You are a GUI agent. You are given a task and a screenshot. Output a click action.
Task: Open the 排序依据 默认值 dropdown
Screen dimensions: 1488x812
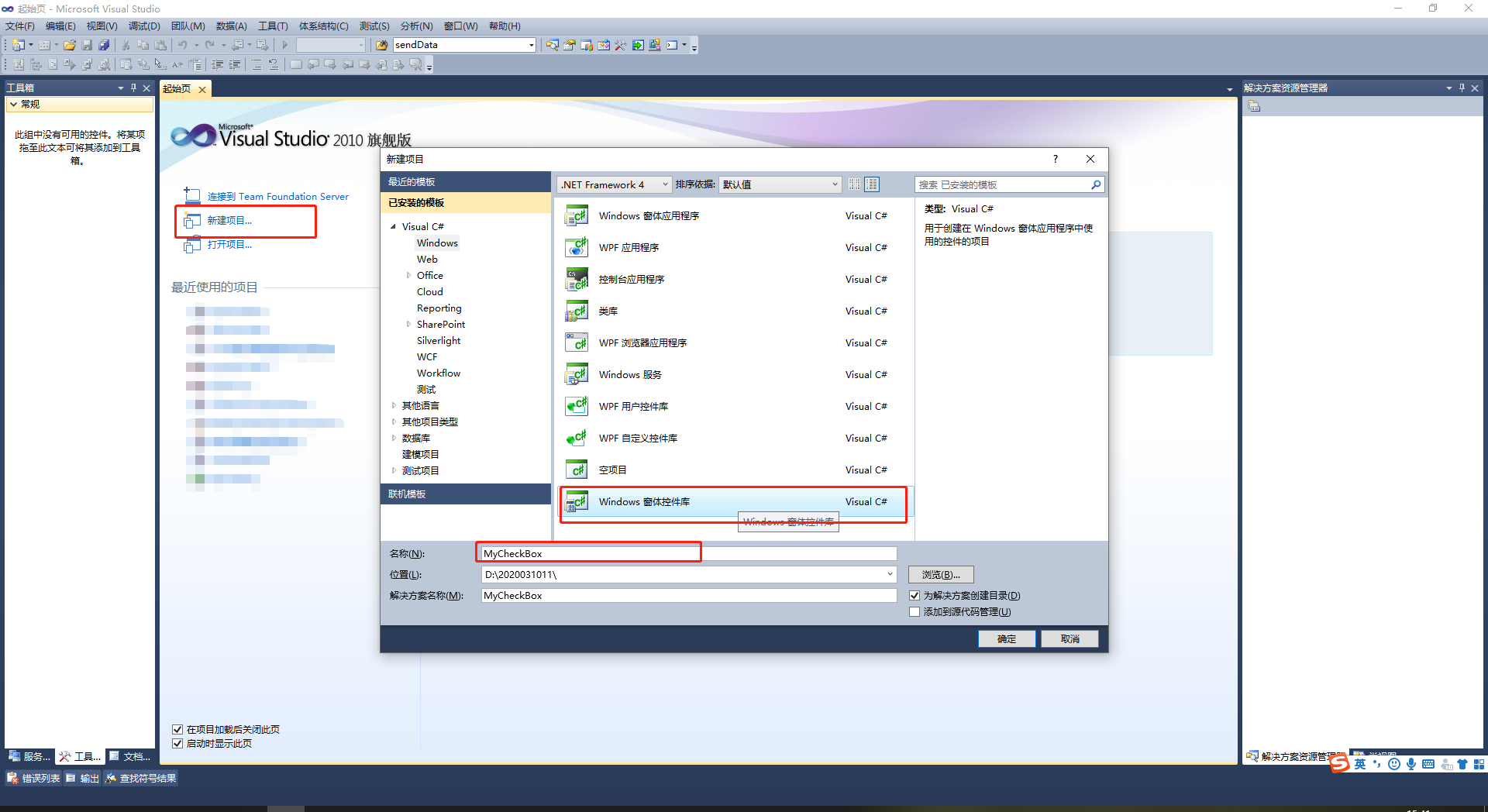click(x=780, y=184)
